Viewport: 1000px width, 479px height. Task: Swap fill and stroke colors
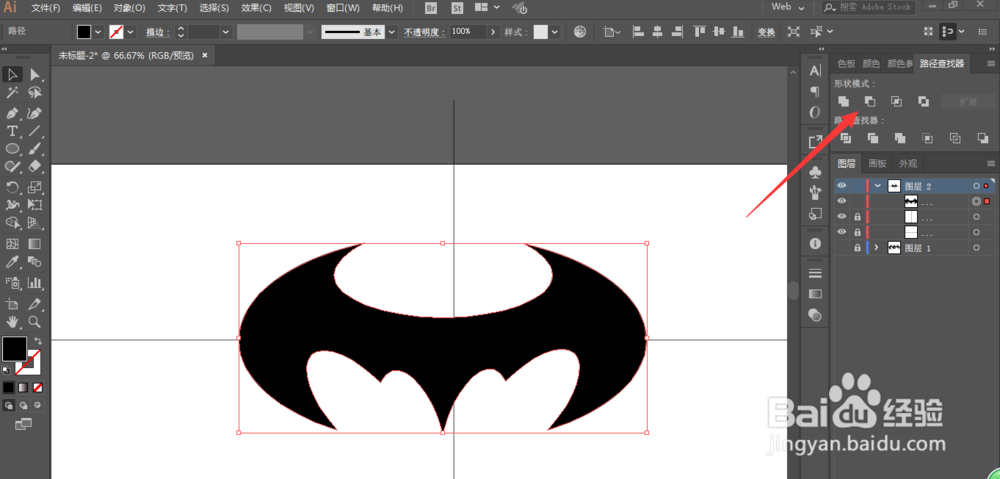38,341
